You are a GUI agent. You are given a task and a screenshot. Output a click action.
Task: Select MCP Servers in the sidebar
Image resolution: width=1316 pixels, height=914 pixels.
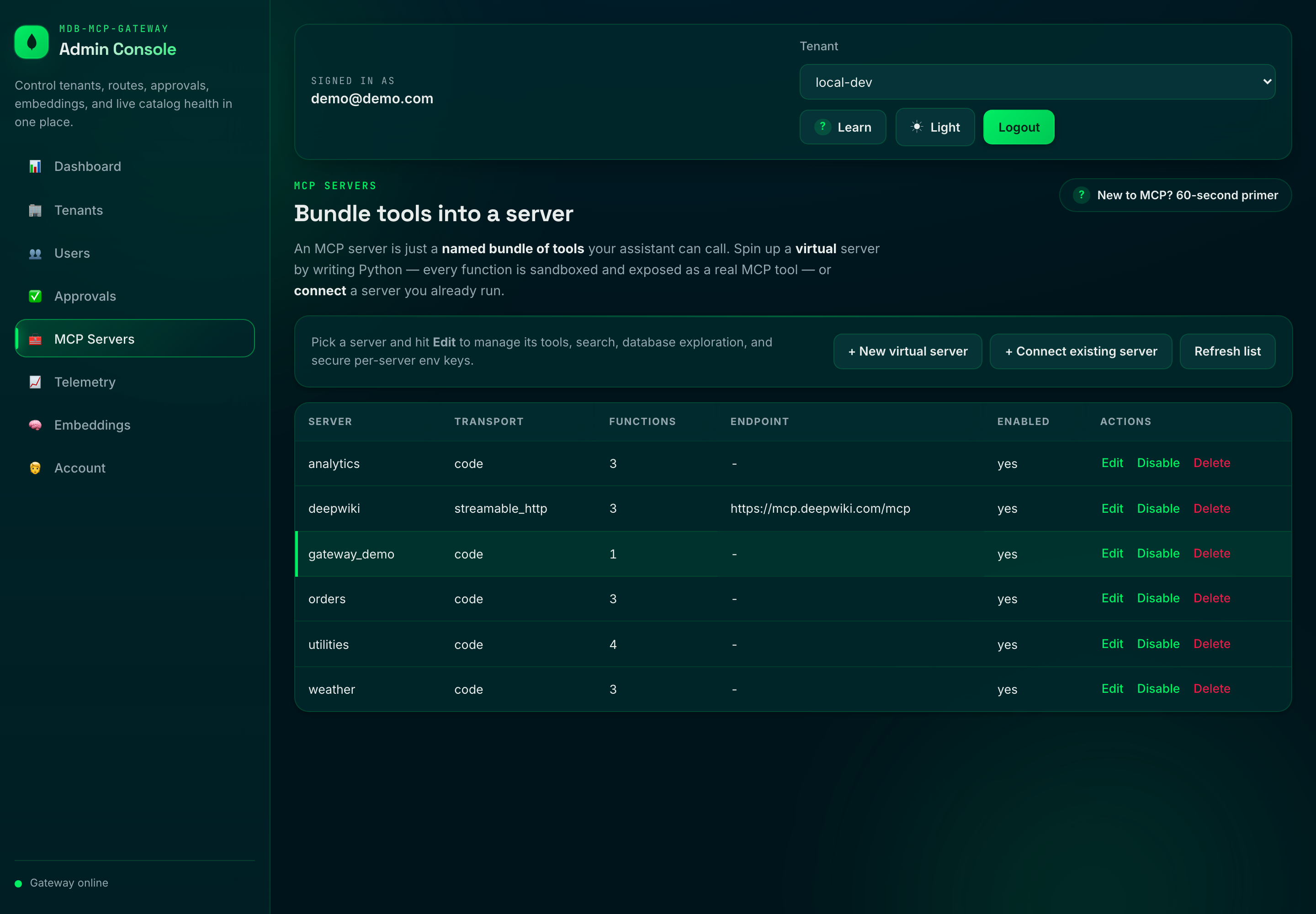(x=135, y=339)
